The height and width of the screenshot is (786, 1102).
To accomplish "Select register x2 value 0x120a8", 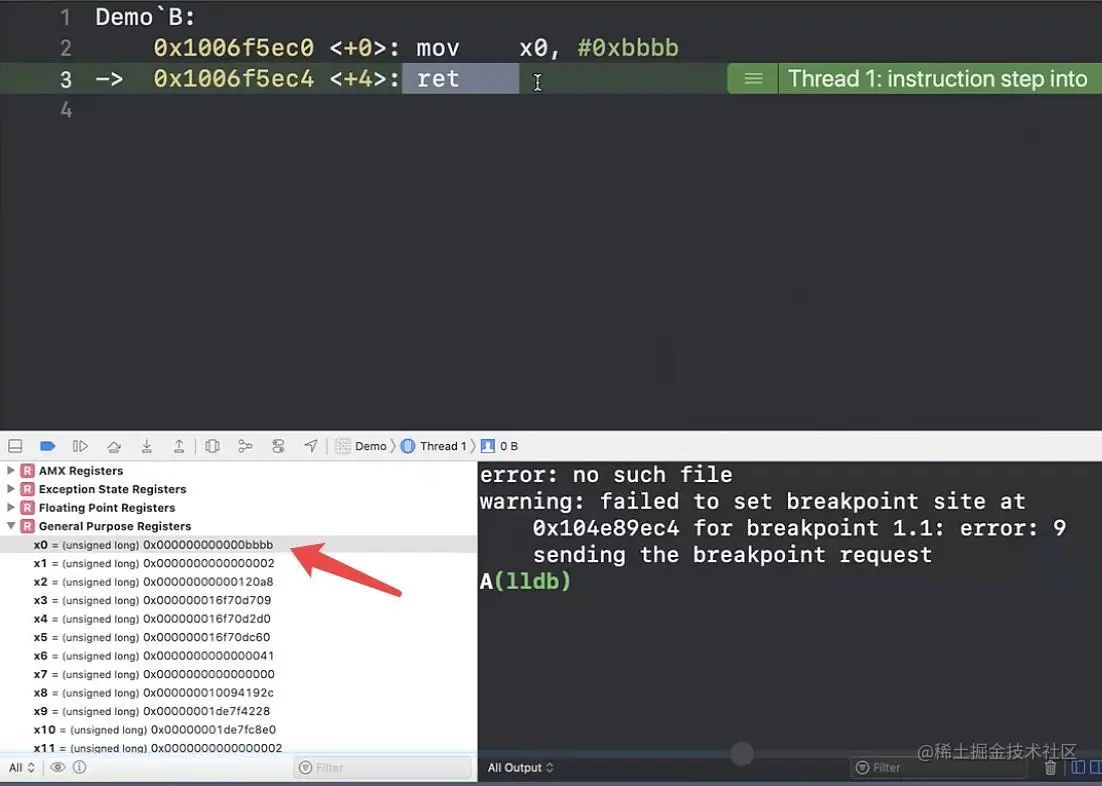I will [x=208, y=581].
